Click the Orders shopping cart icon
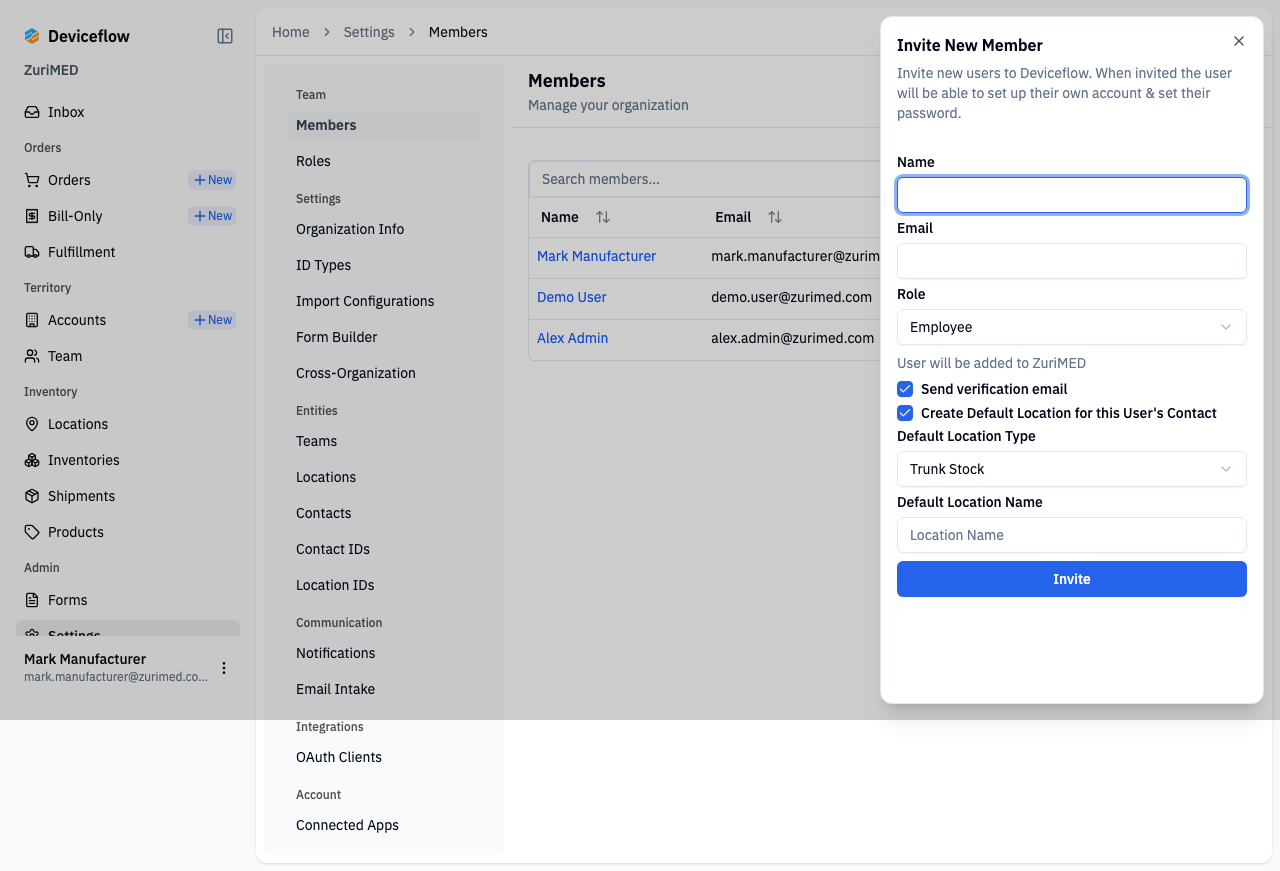Viewport: 1280px width, 871px height. pos(32,180)
